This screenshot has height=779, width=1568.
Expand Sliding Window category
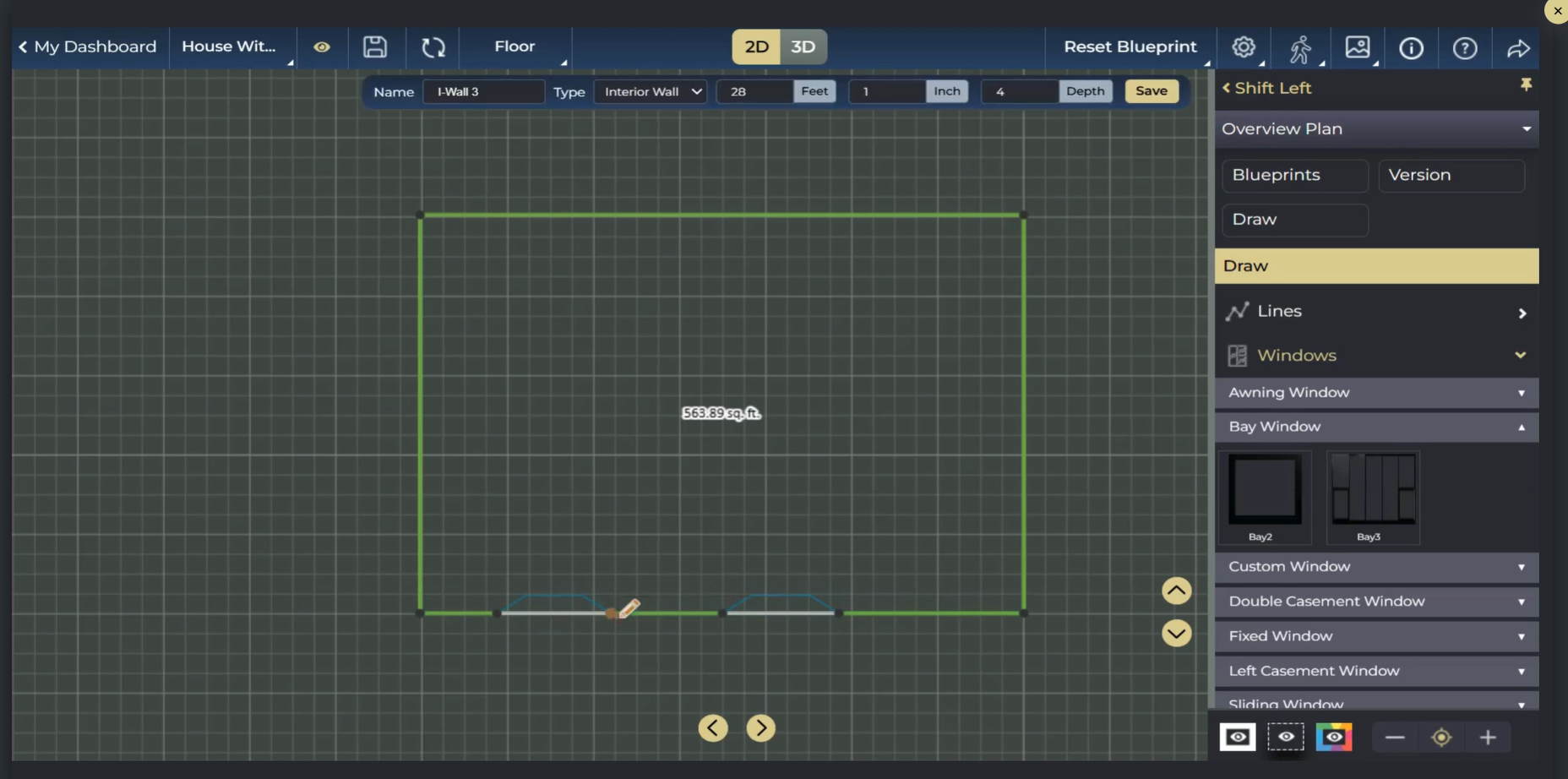pos(1376,701)
